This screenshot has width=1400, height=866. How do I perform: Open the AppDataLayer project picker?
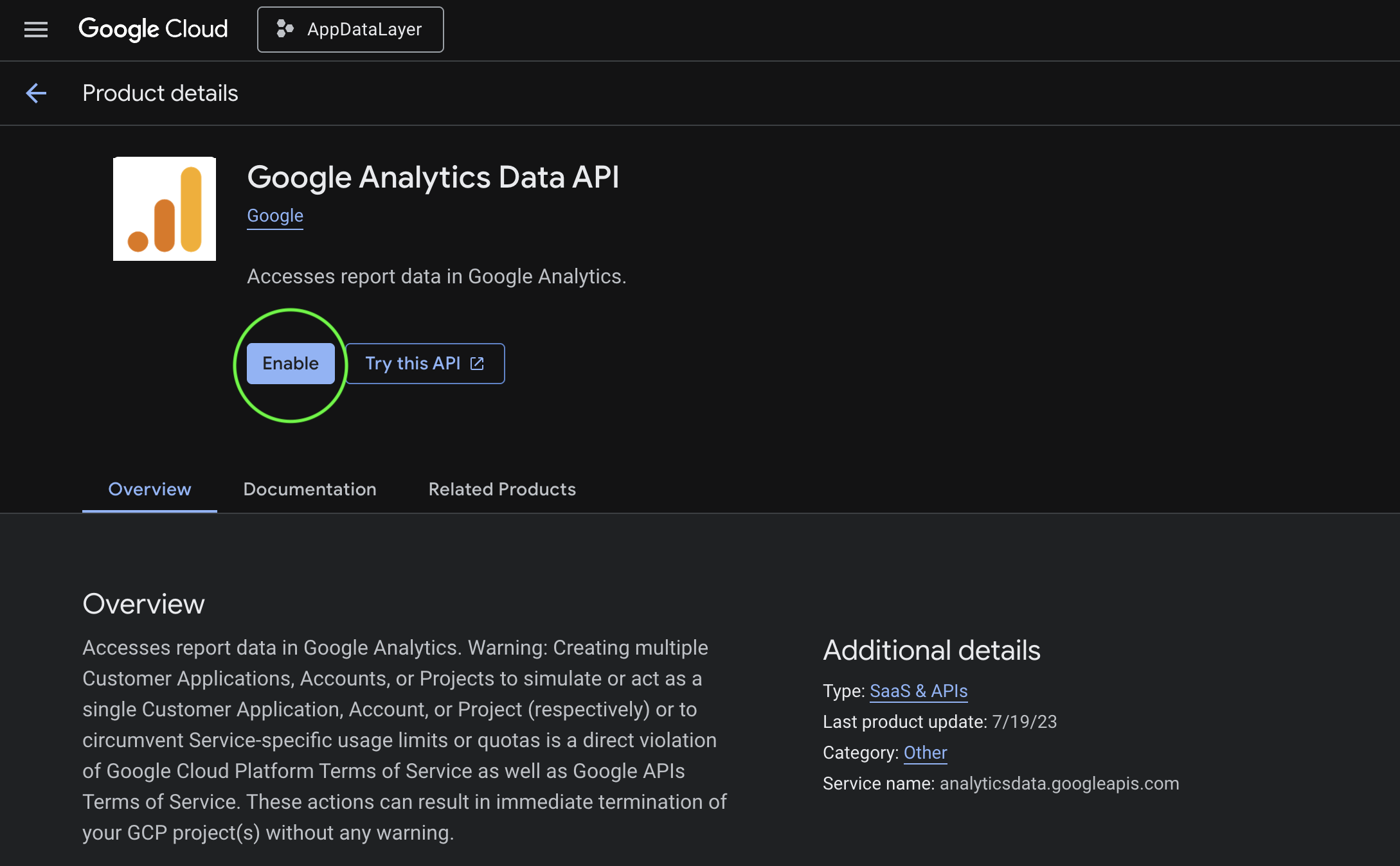(350, 30)
